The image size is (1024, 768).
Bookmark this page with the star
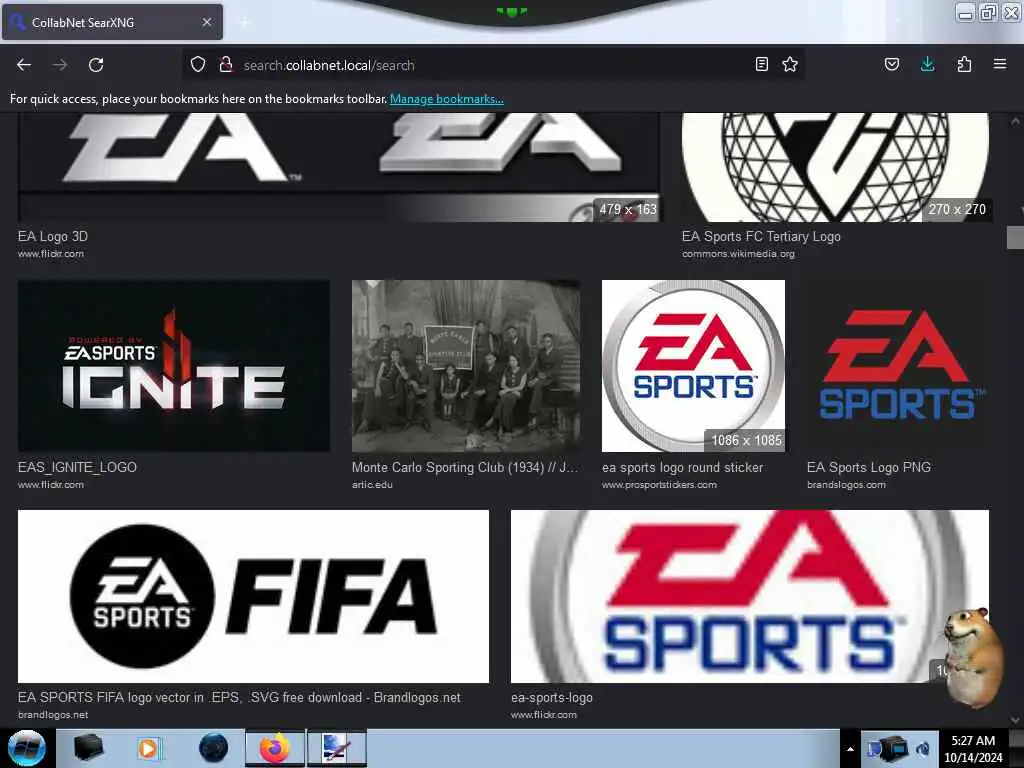(x=790, y=64)
